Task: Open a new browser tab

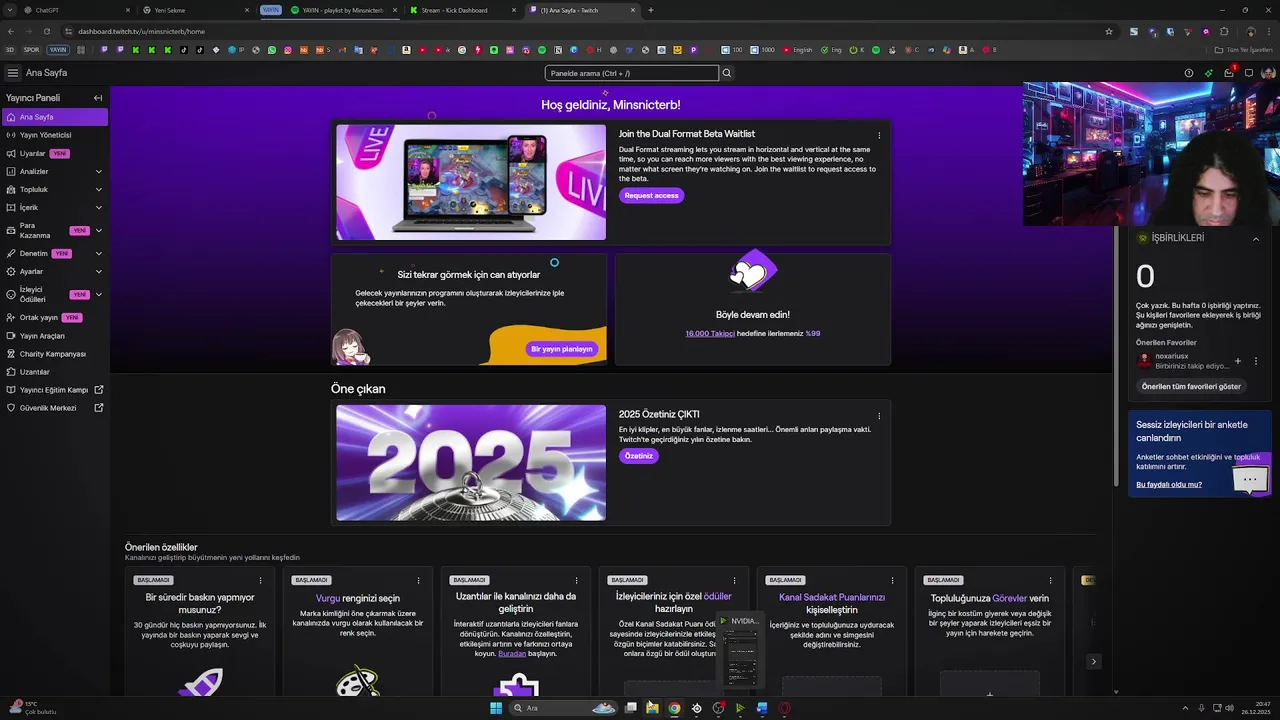Action: point(651,10)
